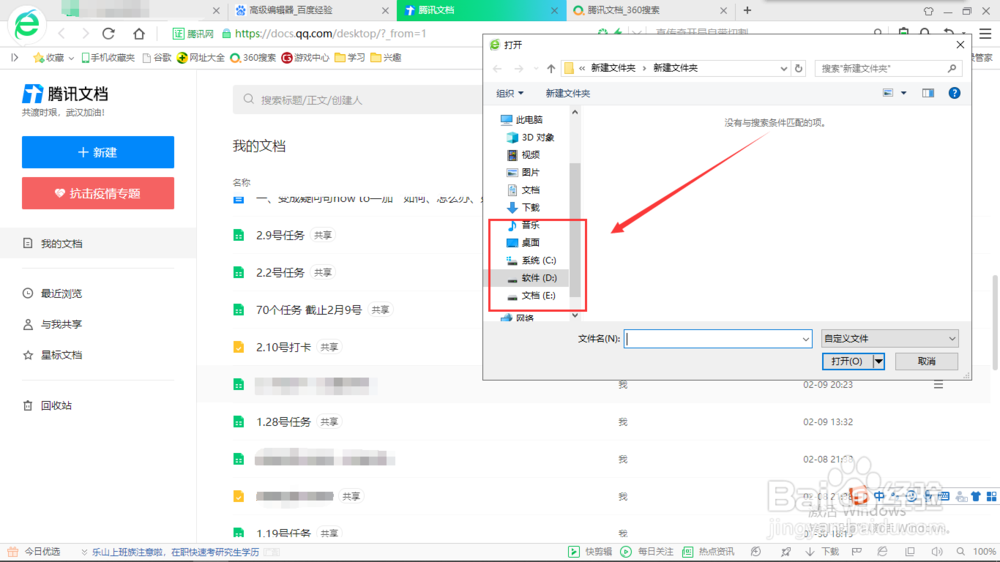Image resolution: width=1000 pixels, height=562 pixels.
Task: Open the 收藏 bookmarks star
Action: click(x=49, y=57)
